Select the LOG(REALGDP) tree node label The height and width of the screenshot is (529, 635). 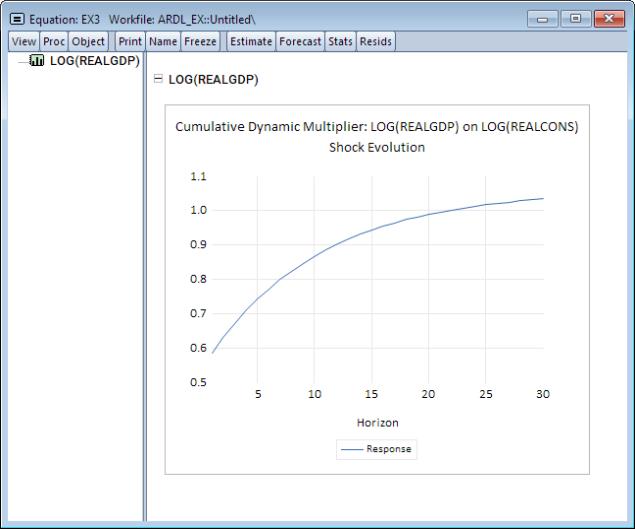93,61
